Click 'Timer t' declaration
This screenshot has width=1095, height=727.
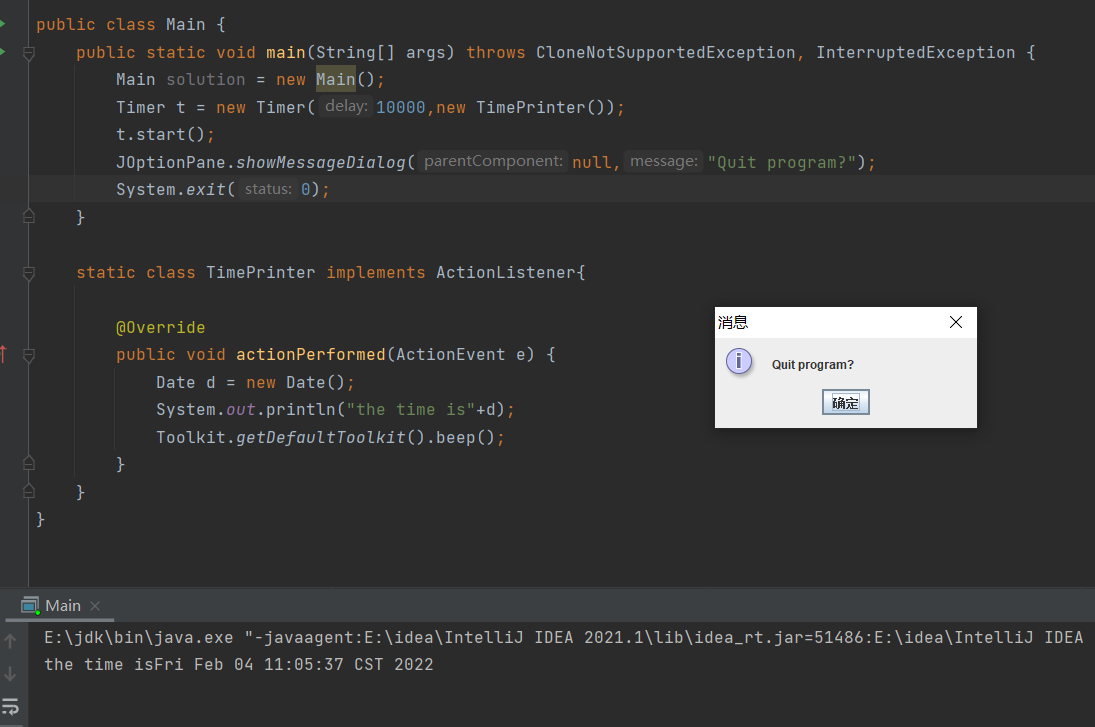point(151,108)
